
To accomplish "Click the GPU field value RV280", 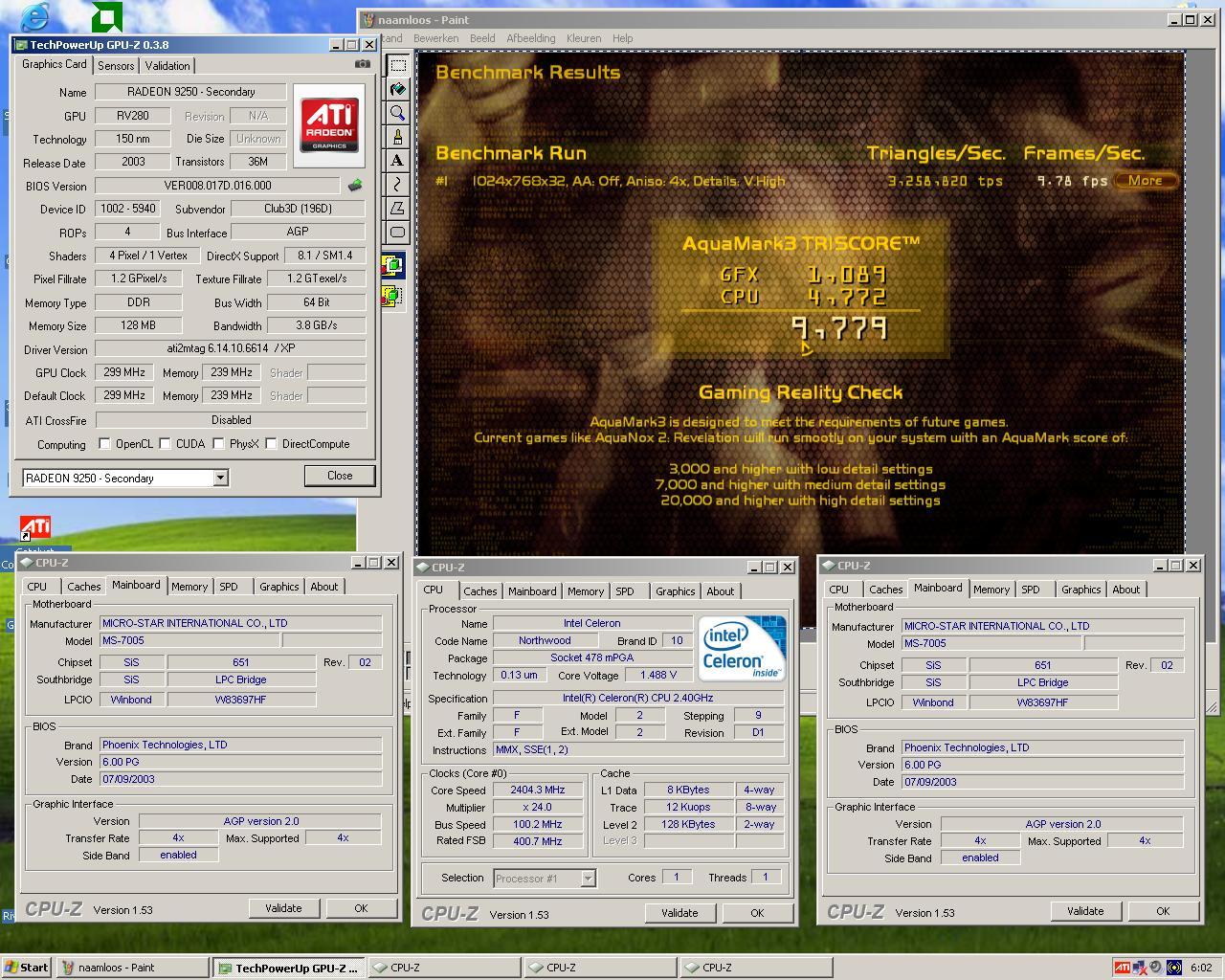I will point(133,116).
